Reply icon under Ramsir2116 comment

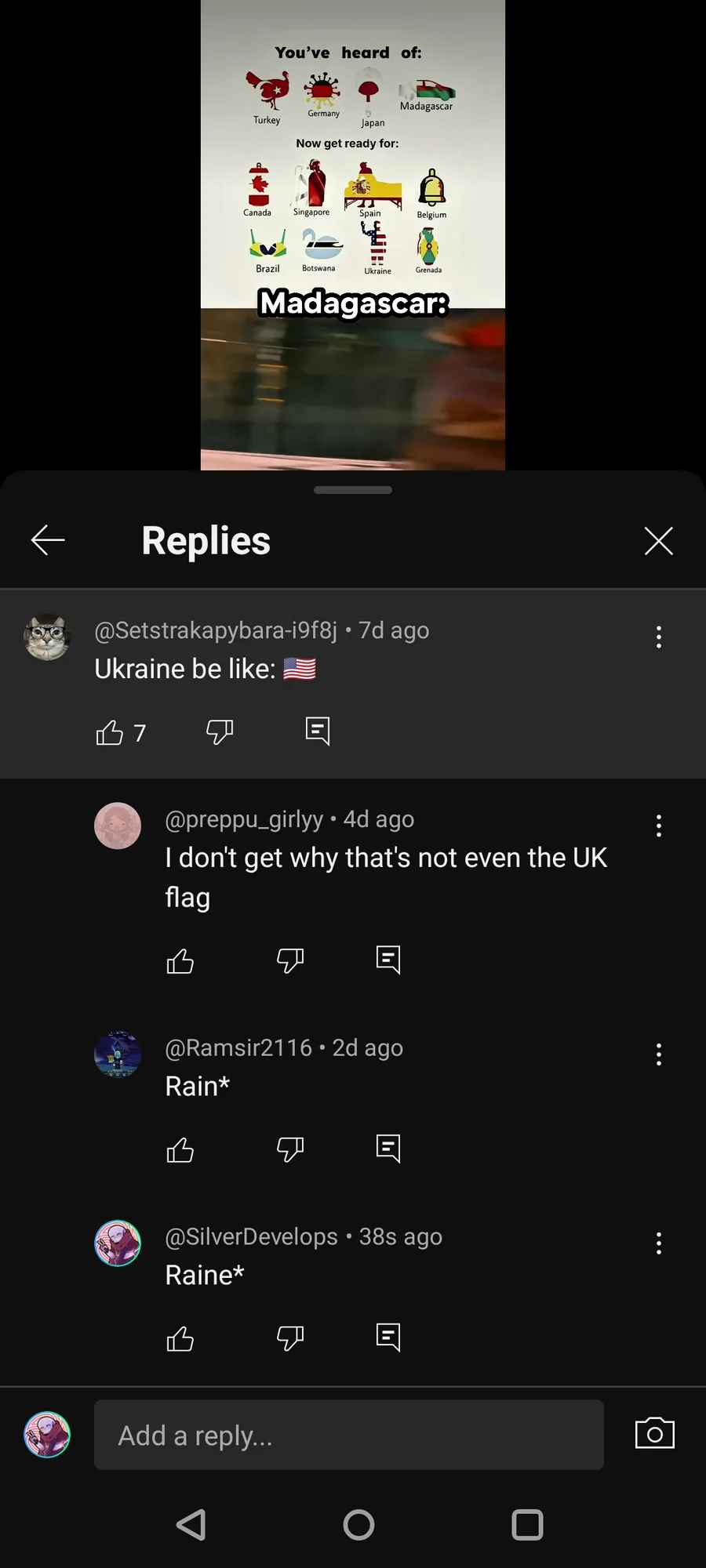click(x=388, y=1149)
